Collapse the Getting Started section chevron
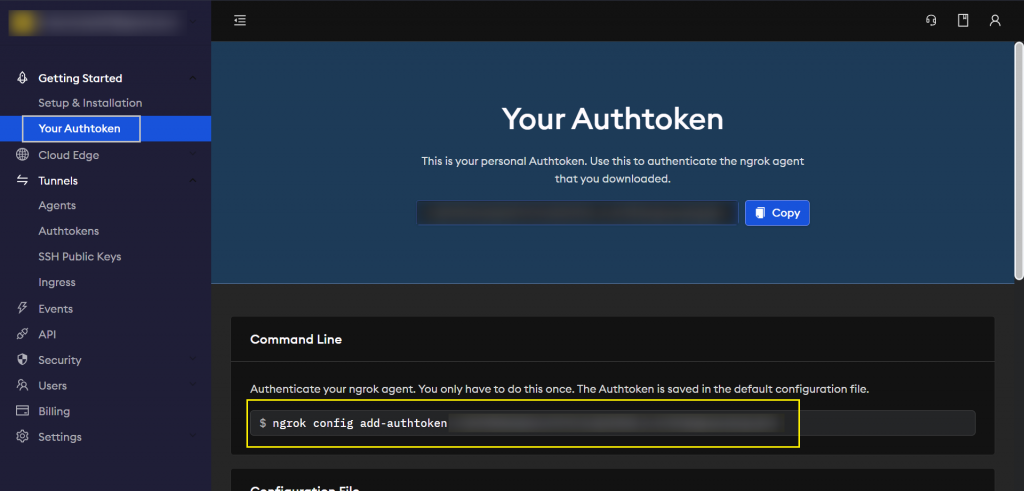The width and height of the screenshot is (1024, 491). tap(192, 78)
